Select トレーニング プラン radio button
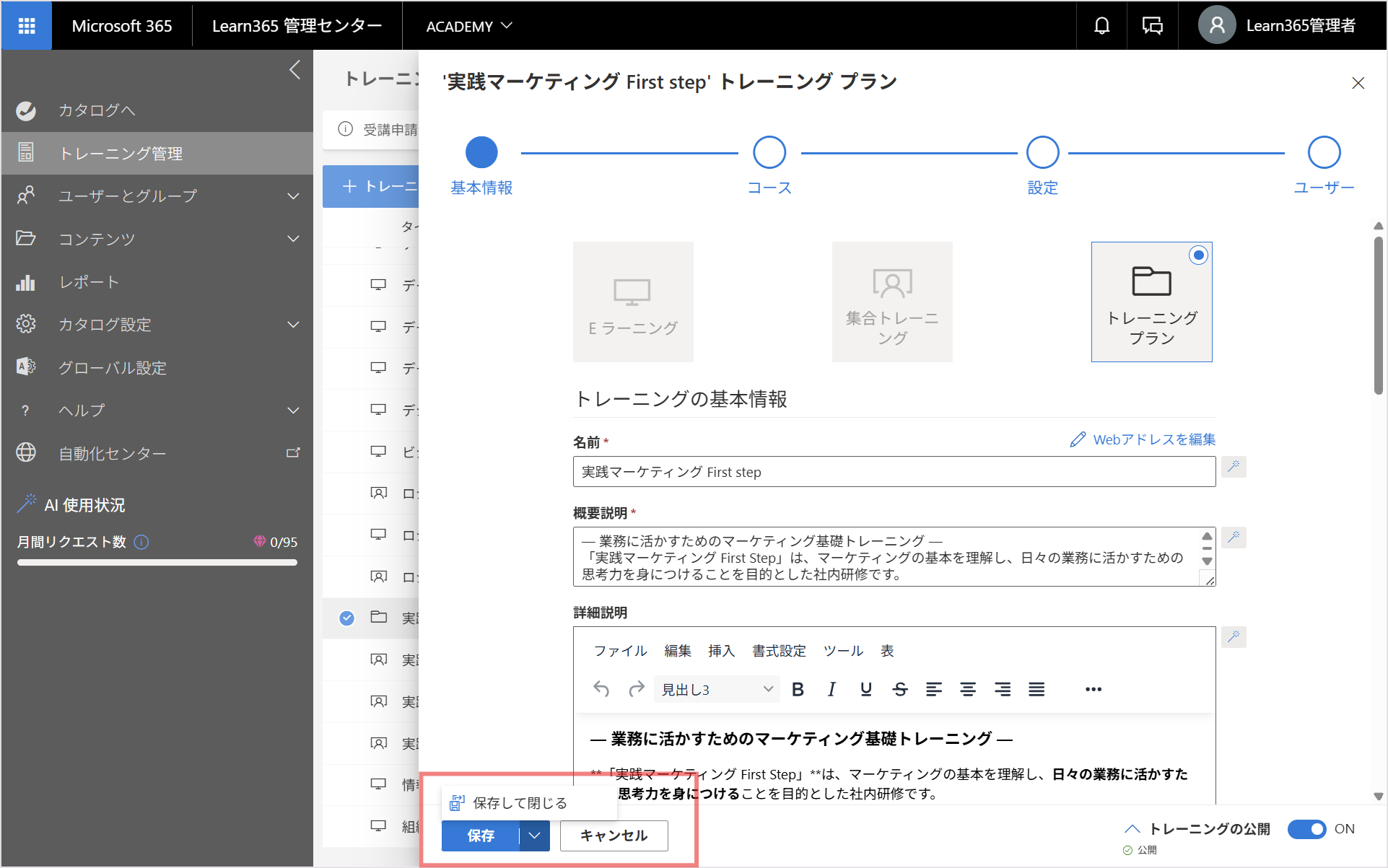The height and width of the screenshot is (868, 1388). (1198, 255)
